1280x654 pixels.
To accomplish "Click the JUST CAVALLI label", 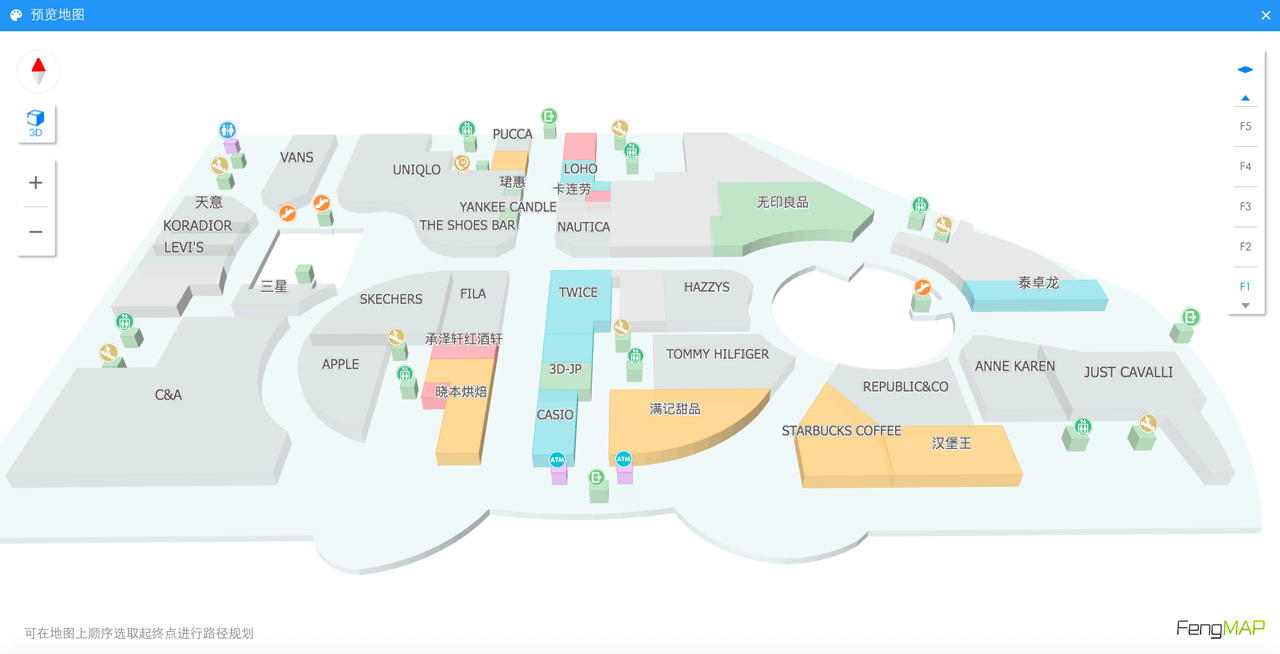I will click(1128, 372).
